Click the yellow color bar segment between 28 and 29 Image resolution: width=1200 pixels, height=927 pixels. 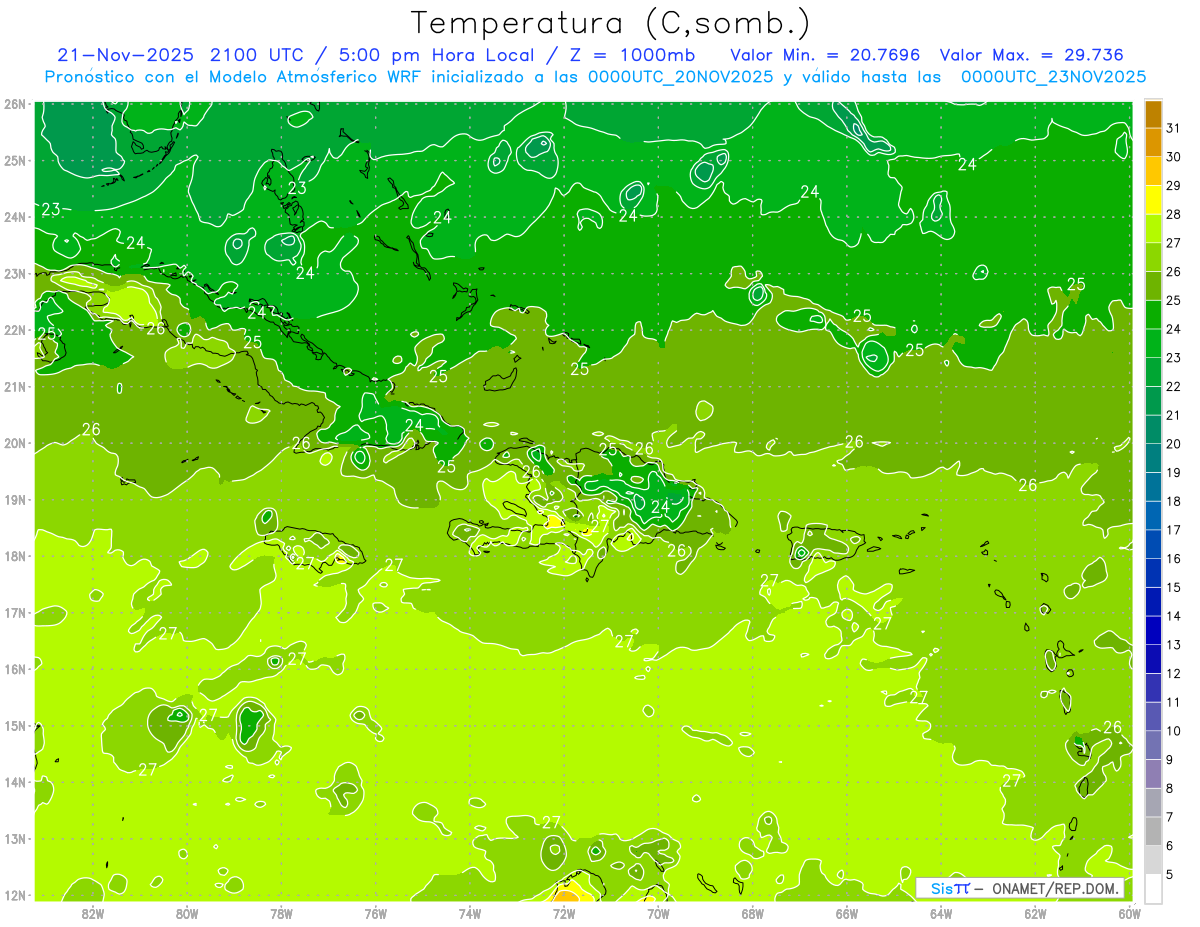pos(1153,200)
